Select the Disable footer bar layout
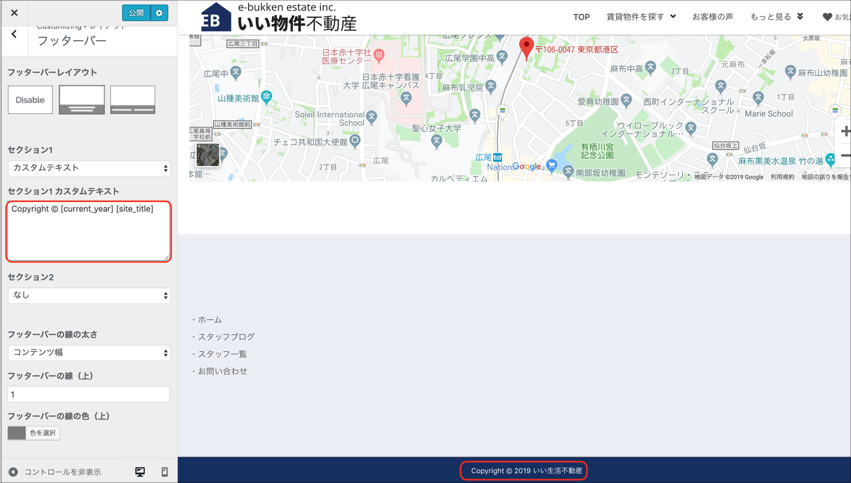Image resolution: width=851 pixels, height=483 pixels. pyautogui.click(x=30, y=100)
